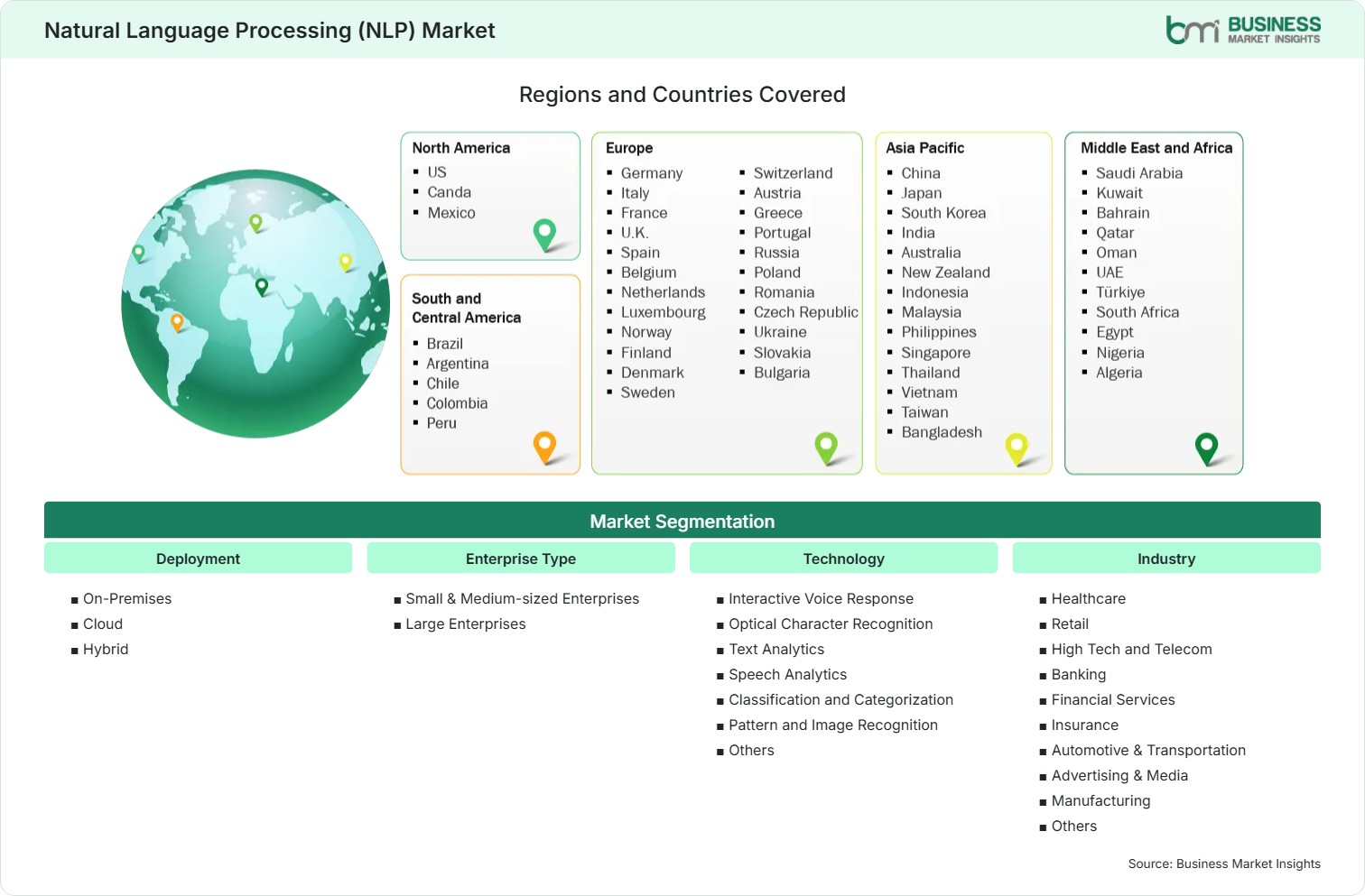The image size is (1365, 896).
Task: Click the Regions and Countries Covered title
Action: [x=682, y=95]
